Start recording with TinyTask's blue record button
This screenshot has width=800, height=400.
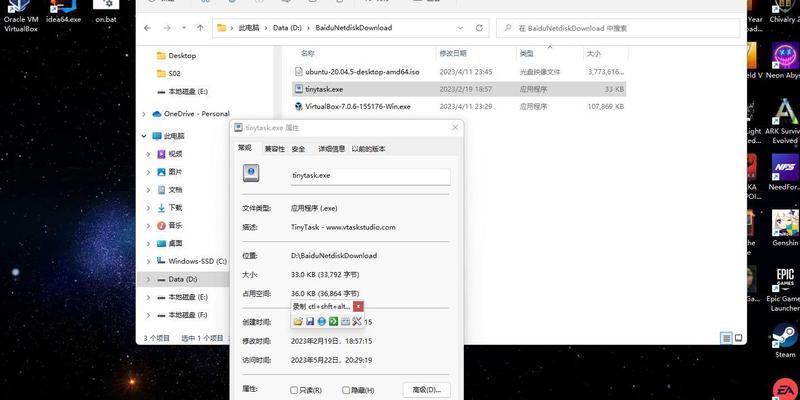321,321
